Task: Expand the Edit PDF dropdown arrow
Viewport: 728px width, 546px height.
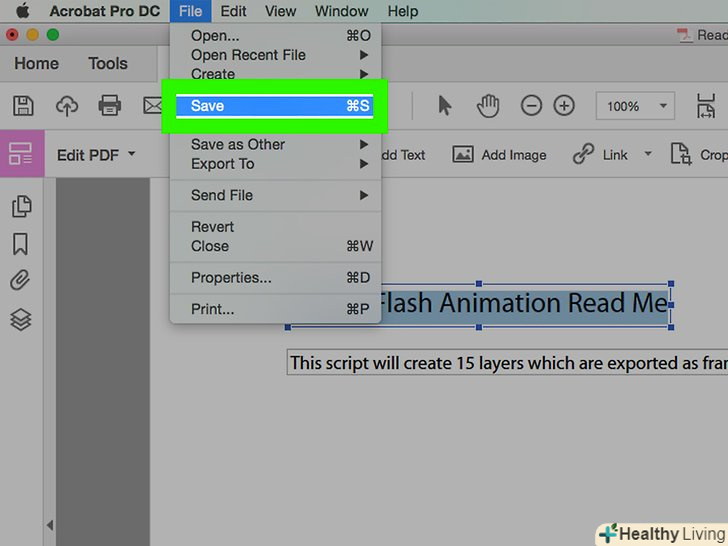Action: (x=132, y=153)
